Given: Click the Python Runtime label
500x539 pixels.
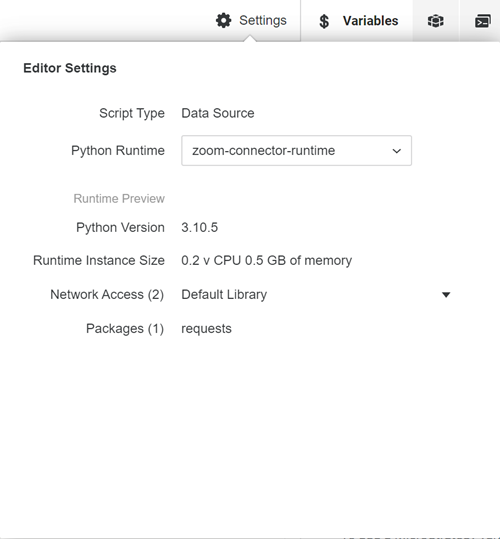Looking at the screenshot, I should [x=118, y=151].
